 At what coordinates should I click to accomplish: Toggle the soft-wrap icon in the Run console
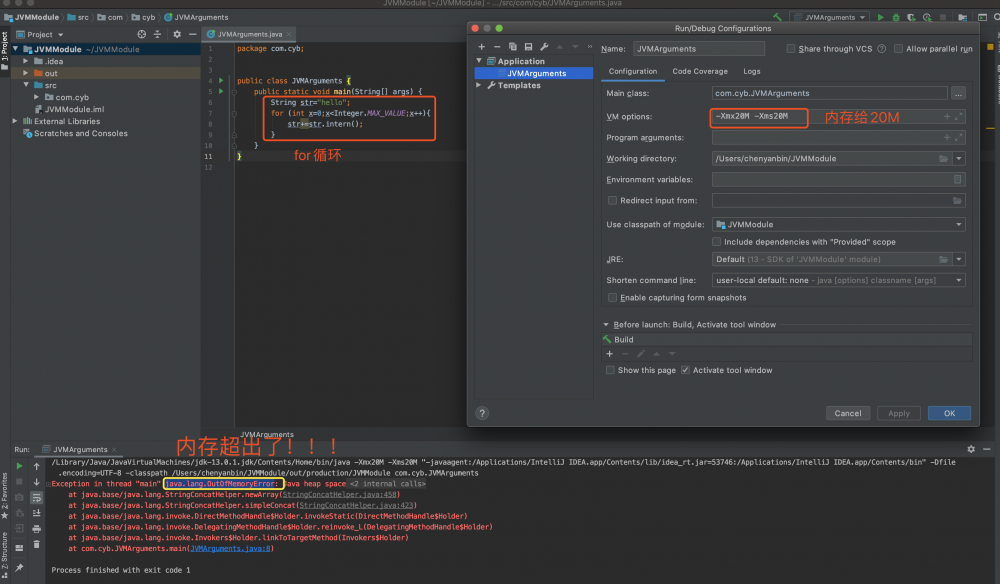pyautogui.click(x=37, y=497)
